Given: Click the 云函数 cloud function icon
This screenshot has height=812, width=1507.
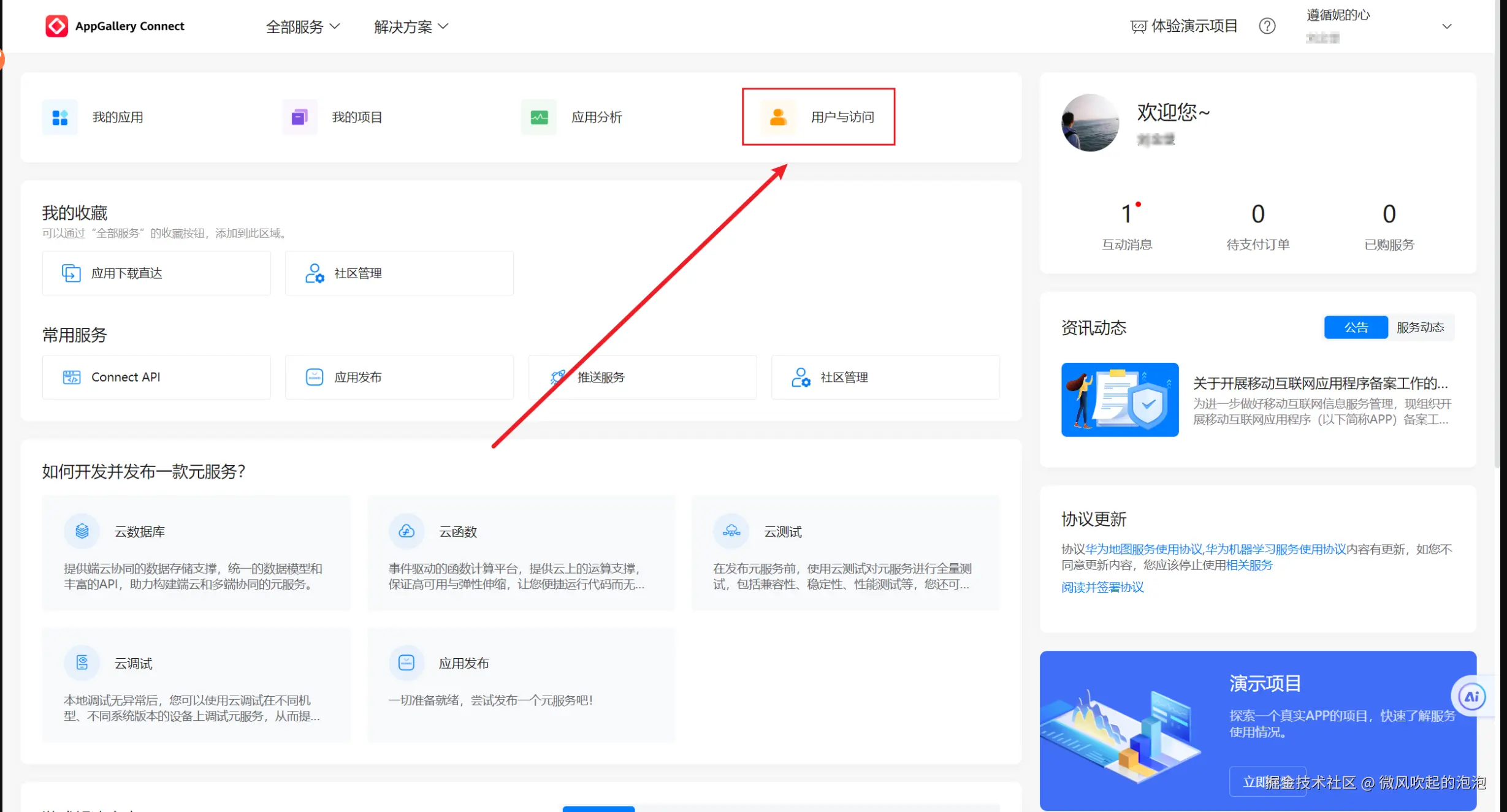Looking at the screenshot, I should pos(406,531).
